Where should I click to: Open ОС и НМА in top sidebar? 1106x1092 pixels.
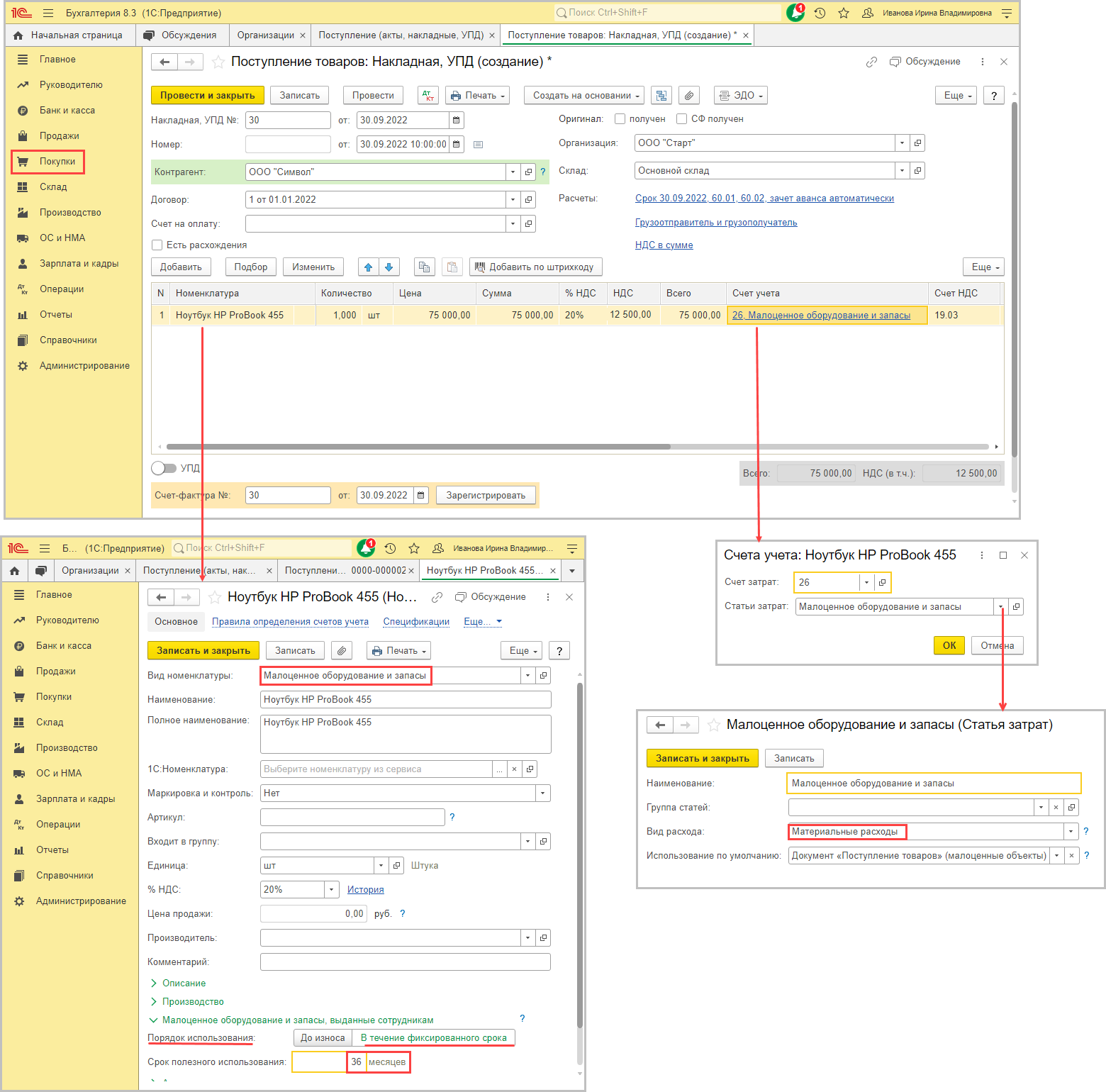(62, 238)
